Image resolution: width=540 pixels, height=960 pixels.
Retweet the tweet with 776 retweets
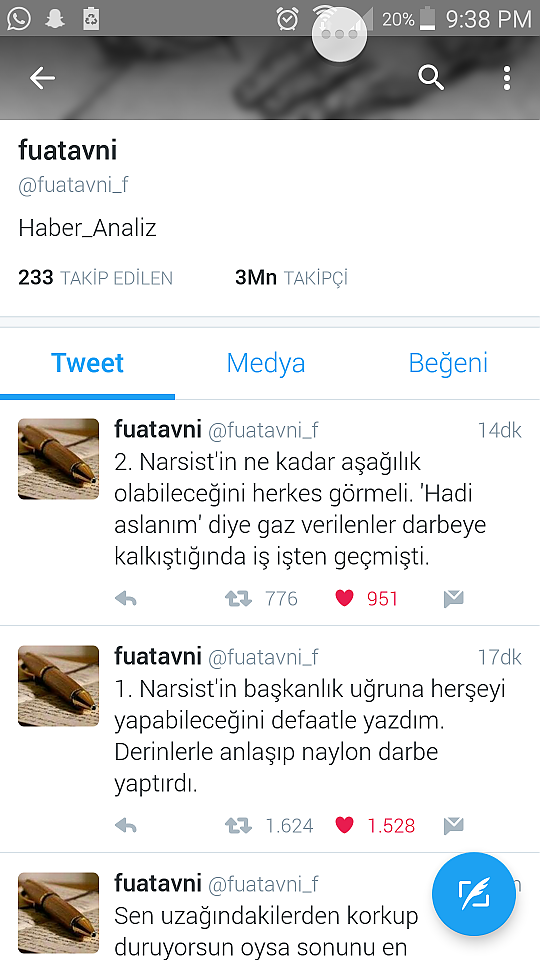[x=238, y=599]
